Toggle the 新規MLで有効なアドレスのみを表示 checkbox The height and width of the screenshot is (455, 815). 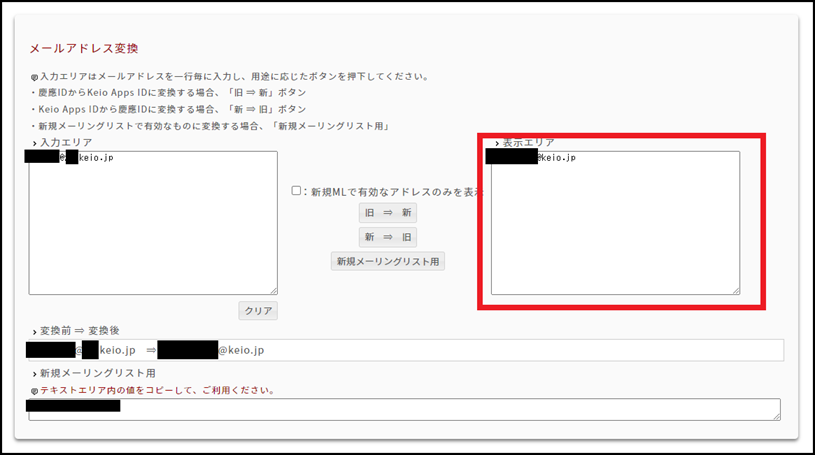[296, 191]
